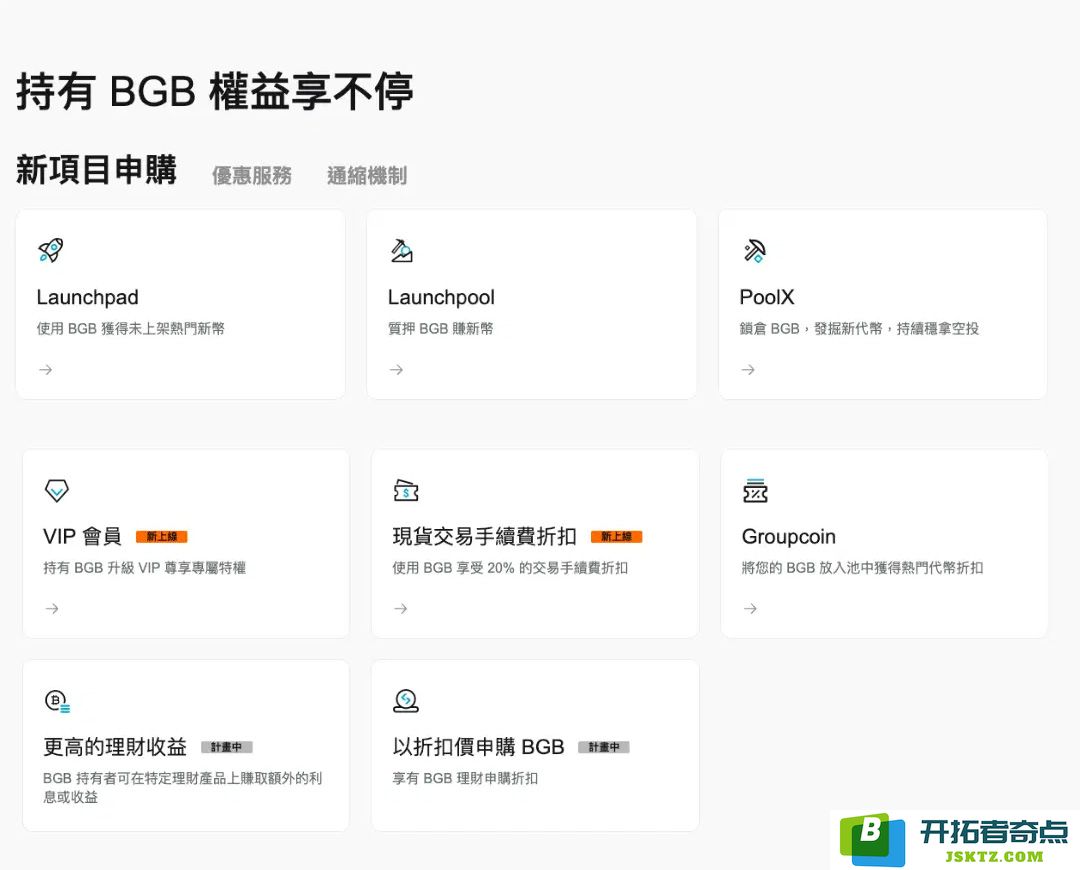The image size is (1080, 870).
Task: Click the PoolX pickaxe icon
Action: pyautogui.click(x=754, y=251)
